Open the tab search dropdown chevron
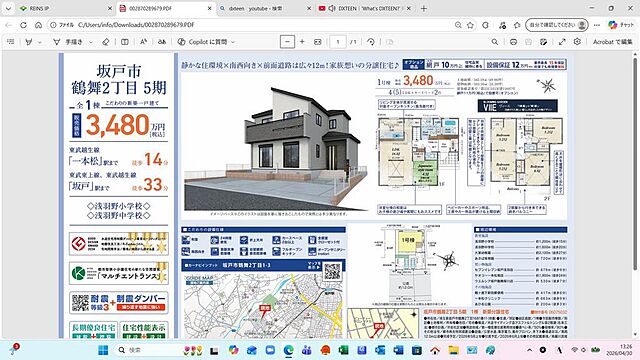Screen dimensions: 640x360 tap(8, 8)
